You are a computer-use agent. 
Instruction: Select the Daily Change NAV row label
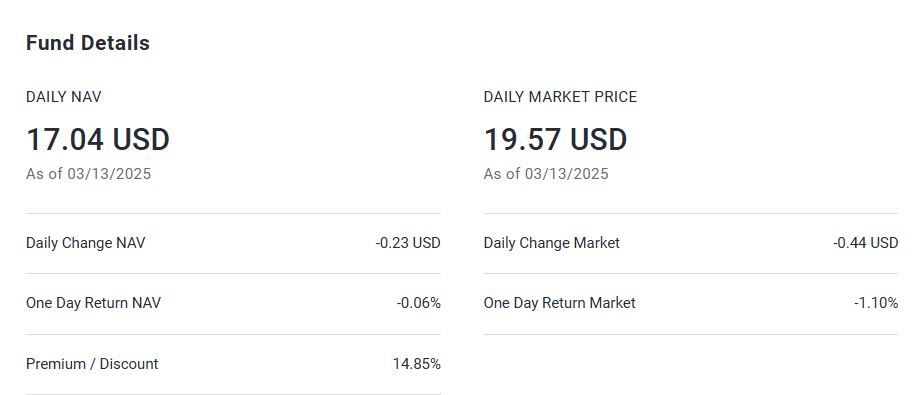(x=85, y=243)
